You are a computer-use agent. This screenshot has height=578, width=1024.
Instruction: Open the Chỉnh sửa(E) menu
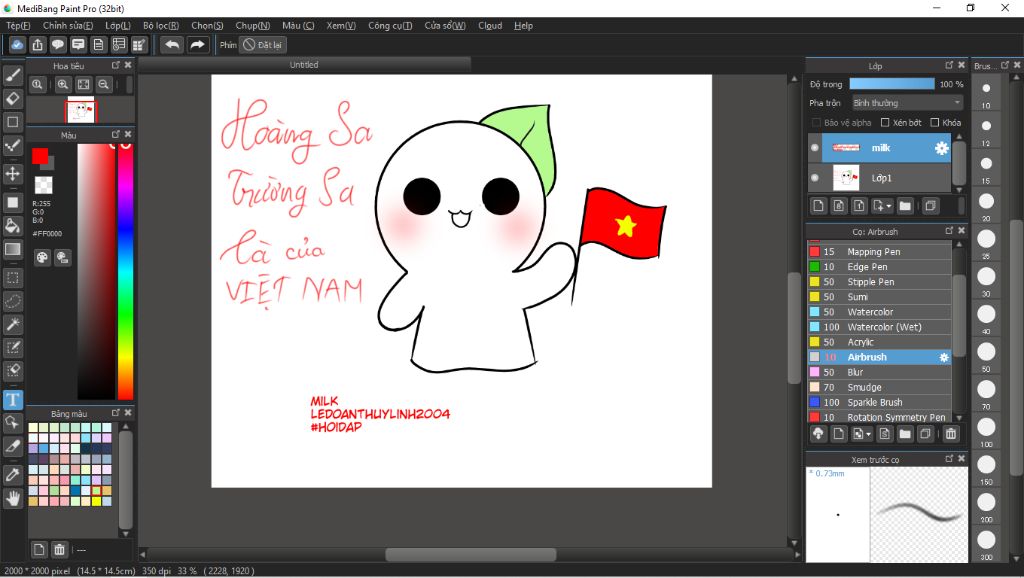coord(68,25)
